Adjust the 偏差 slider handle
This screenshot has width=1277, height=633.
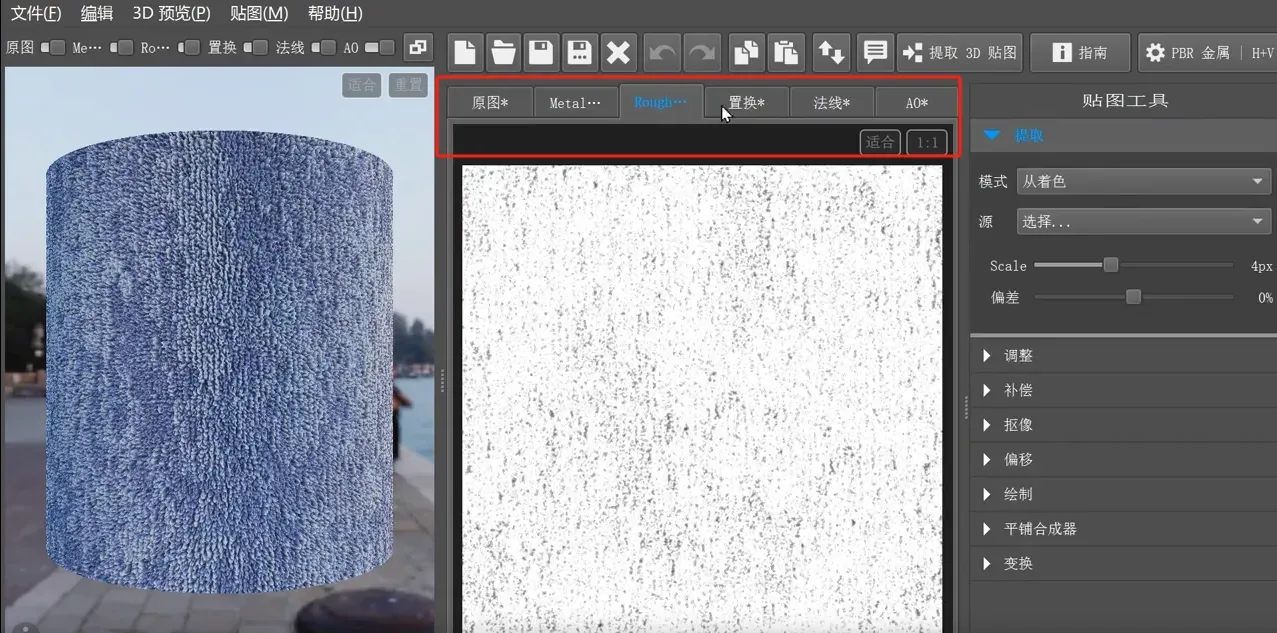click(1133, 297)
